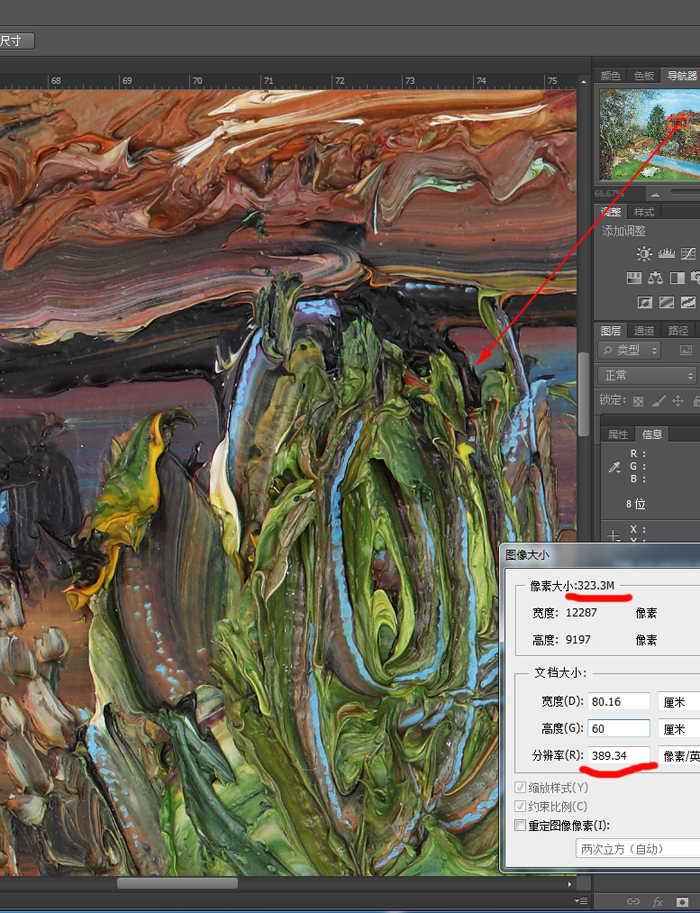Select the 信息 tab
700x913 pixels.
pos(652,434)
